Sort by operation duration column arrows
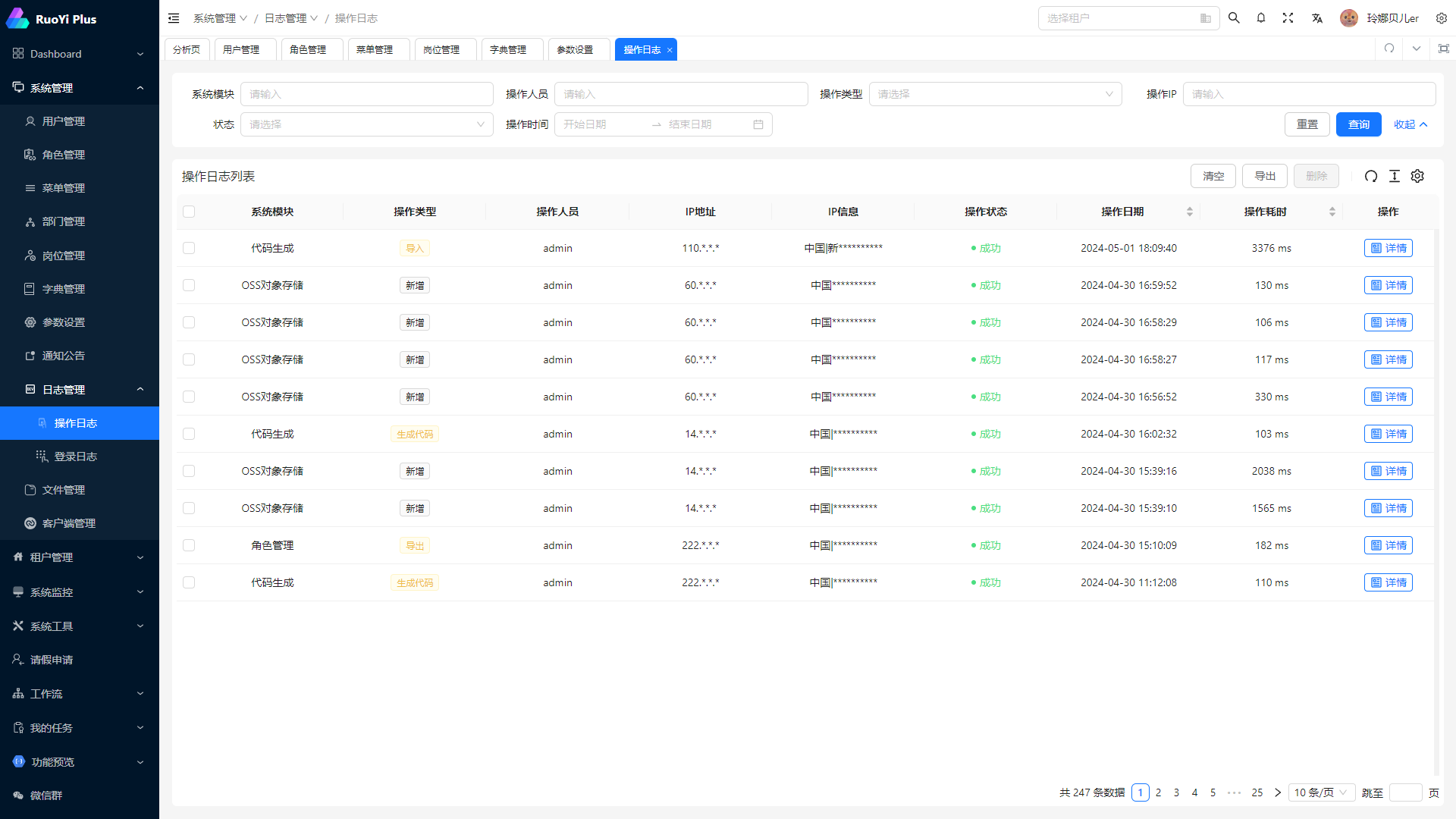The width and height of the screenshot is (1456, 819). point(1332,212)
